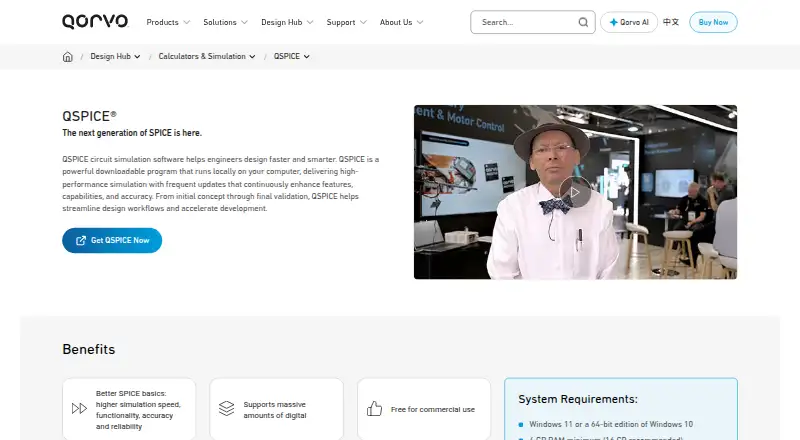Image resolution: width=800 pixels, height=440 pixels.
Task: Open the QSPICE breadcrumb link
Action: [287, 56]
